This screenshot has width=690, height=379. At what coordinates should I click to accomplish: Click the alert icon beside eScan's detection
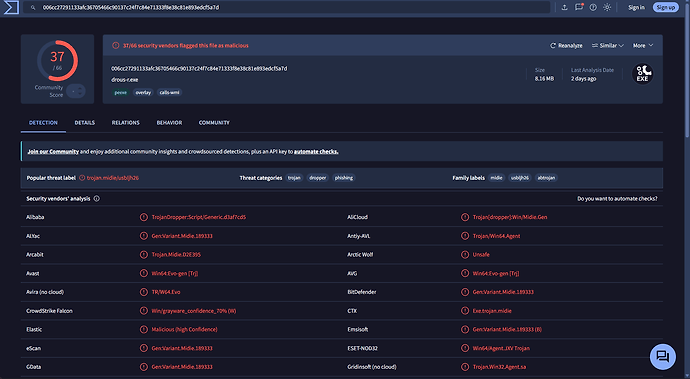(143, 348)
